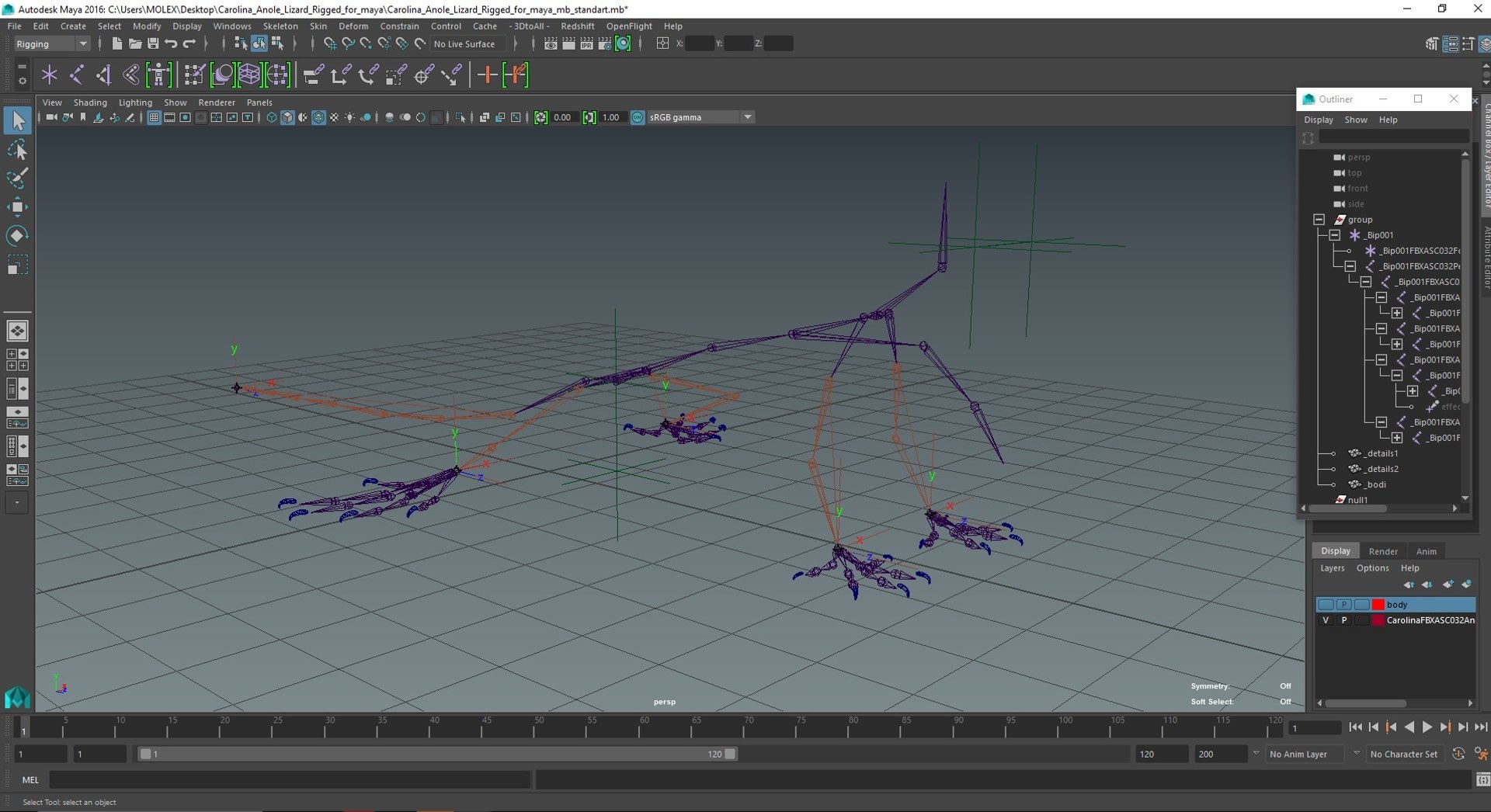1491x812 pixels.
Task: Click the Save Scene icon
Action: (153, 43)
